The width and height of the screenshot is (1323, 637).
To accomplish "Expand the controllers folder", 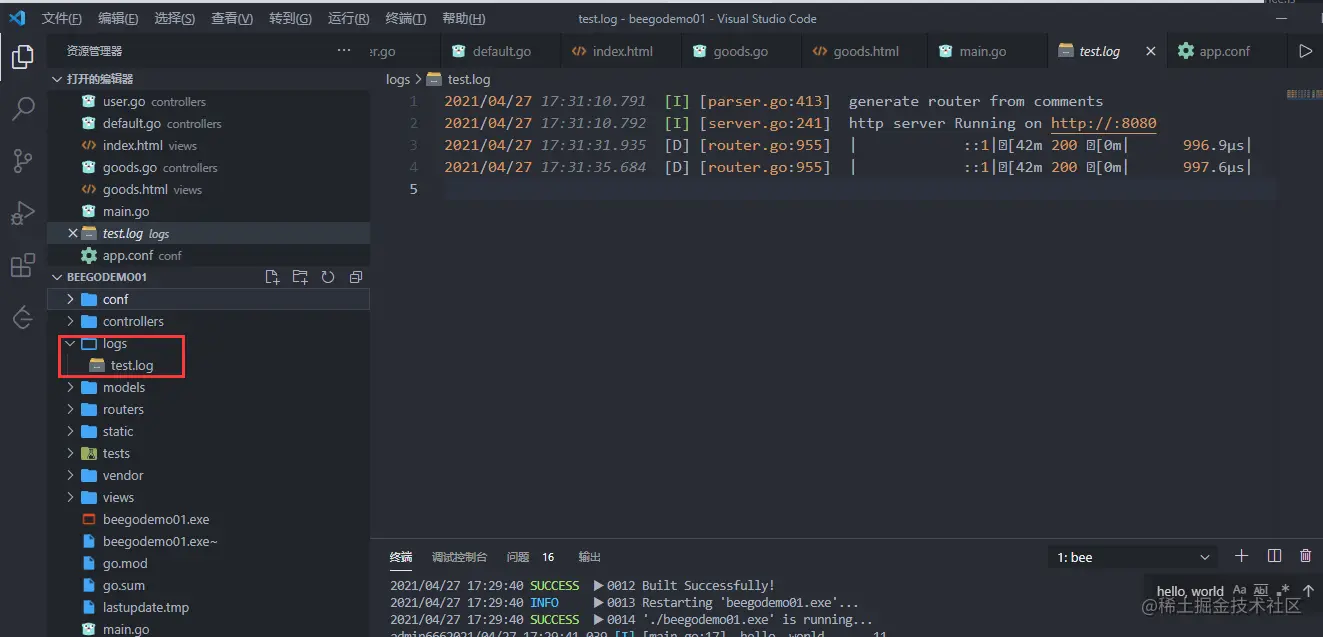I will 70,321.
